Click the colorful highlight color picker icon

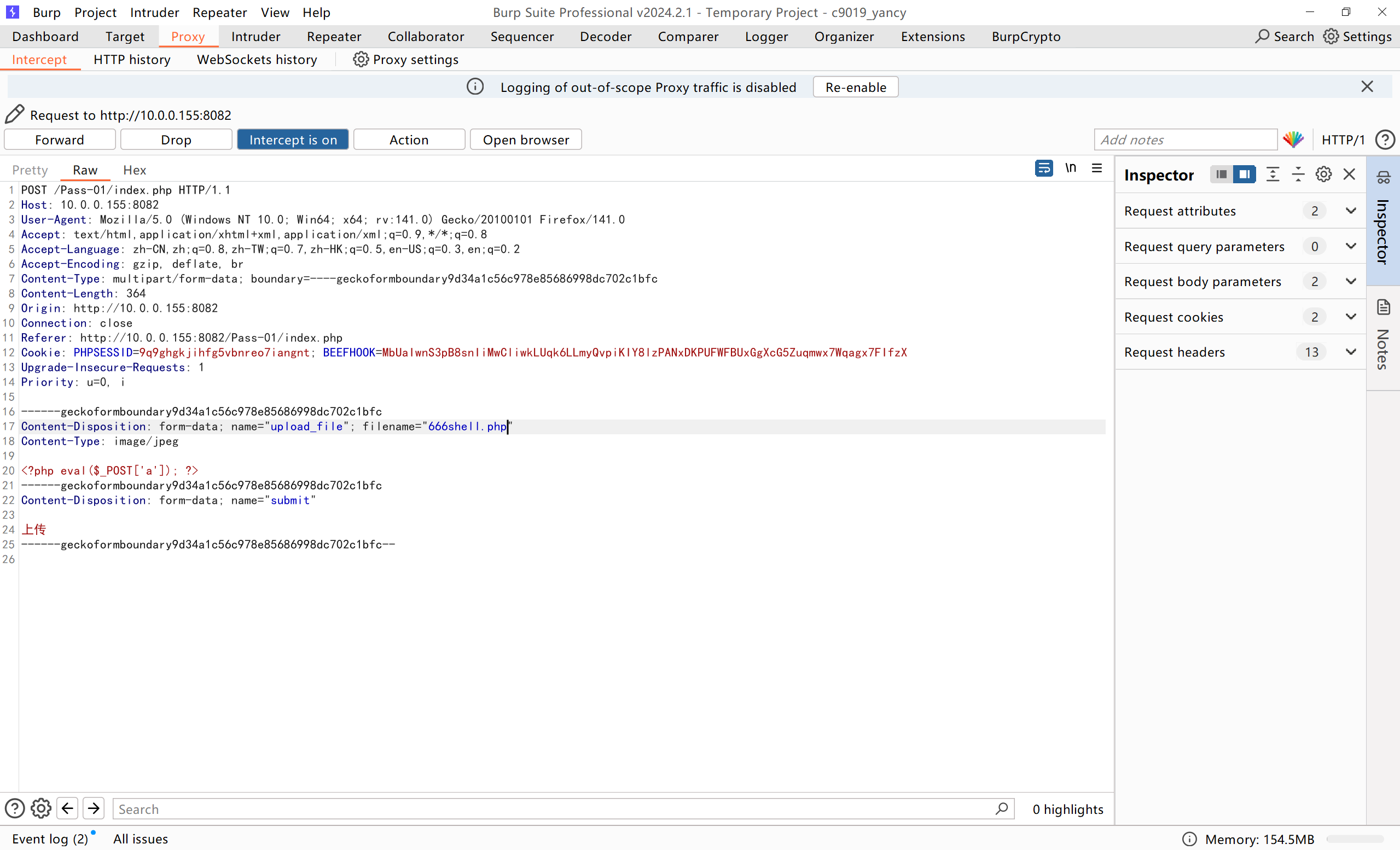1293,140
